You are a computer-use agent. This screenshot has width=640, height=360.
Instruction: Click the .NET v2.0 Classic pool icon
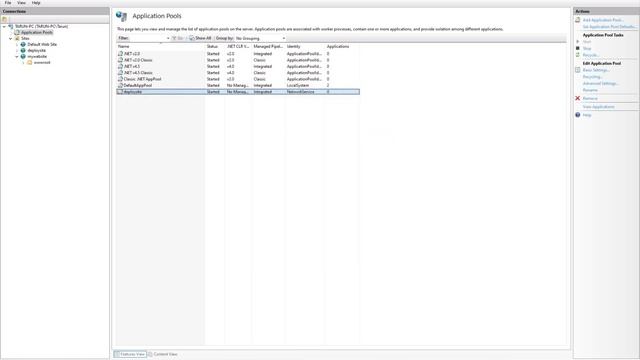click(x=120, y=60)
